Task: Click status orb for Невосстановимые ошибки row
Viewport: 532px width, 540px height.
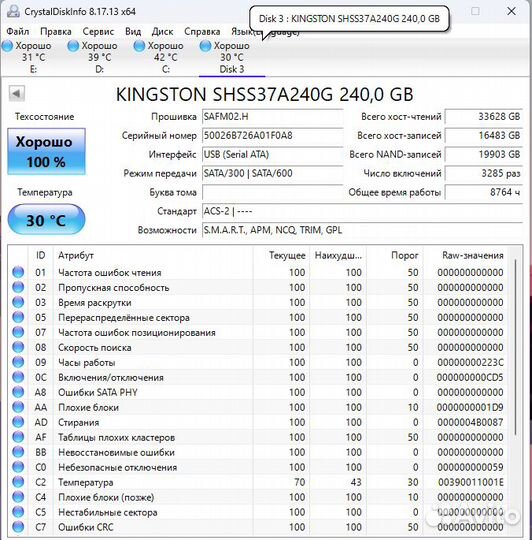Action: pyautogui.click(x=18, y=452)
